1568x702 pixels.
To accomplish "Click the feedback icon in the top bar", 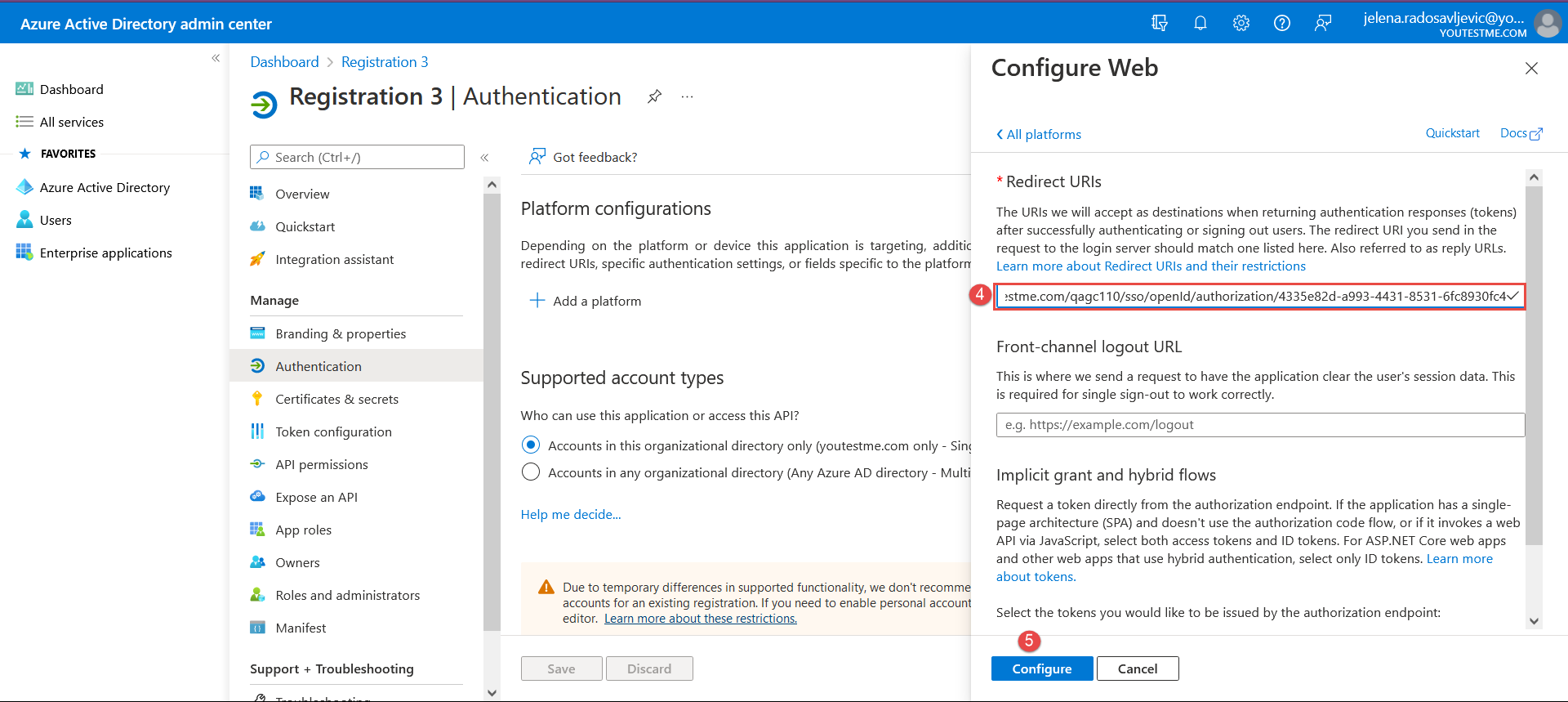I will 1322,23.
